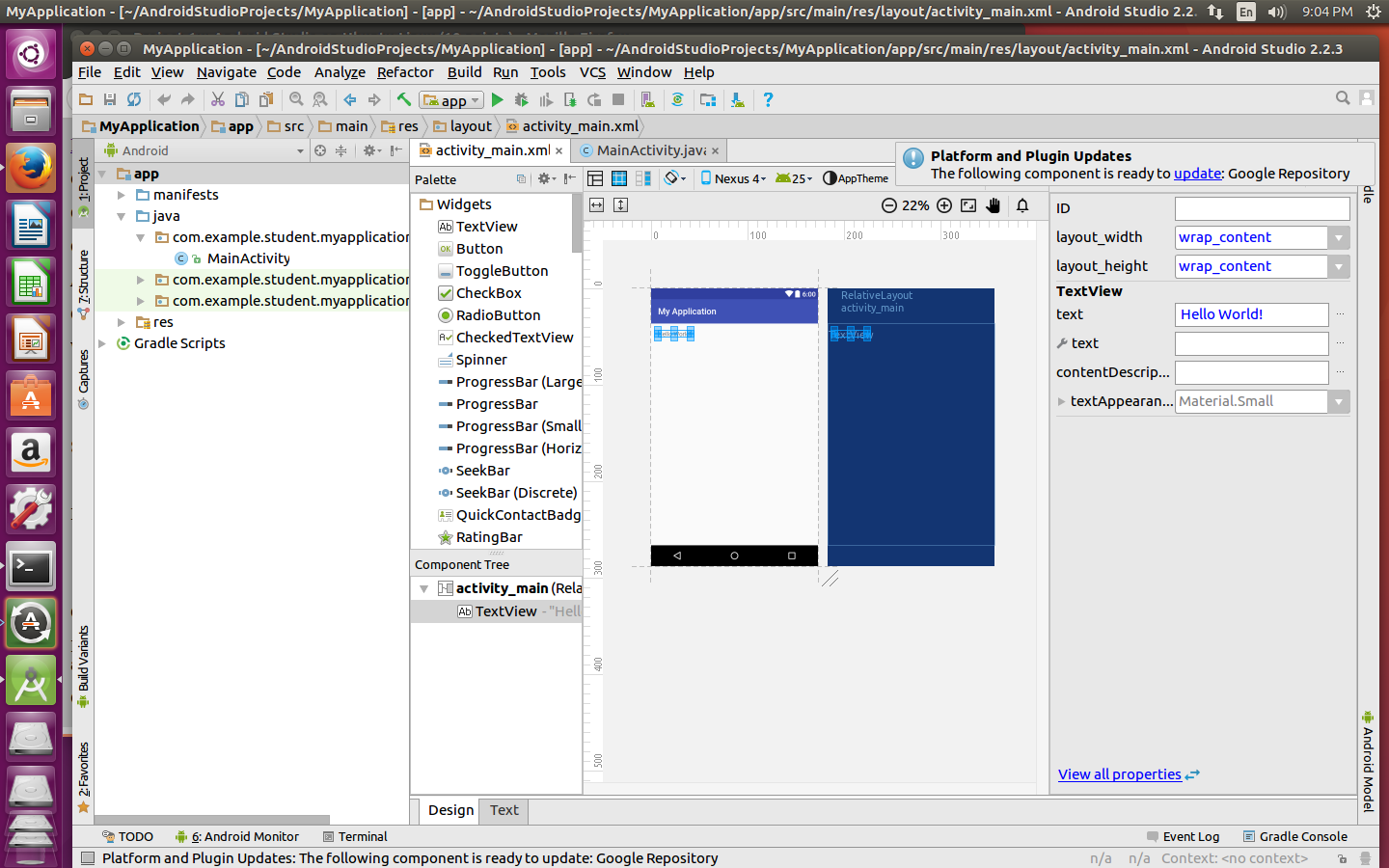Click the Sync Project with Gradle icon
Screen dimensions: 1389x868
click(678, 99)
